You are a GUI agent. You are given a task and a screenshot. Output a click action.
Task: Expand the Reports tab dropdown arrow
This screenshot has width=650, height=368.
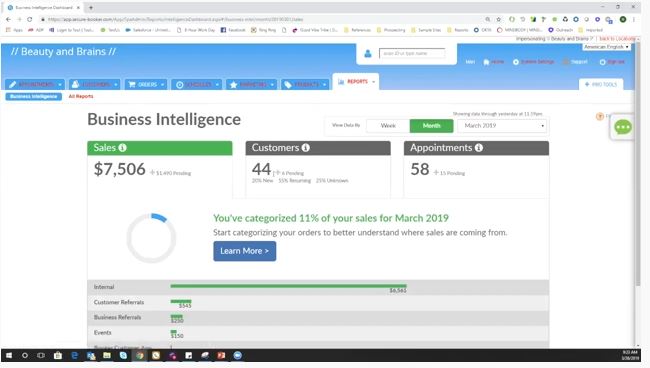[373, 82]
